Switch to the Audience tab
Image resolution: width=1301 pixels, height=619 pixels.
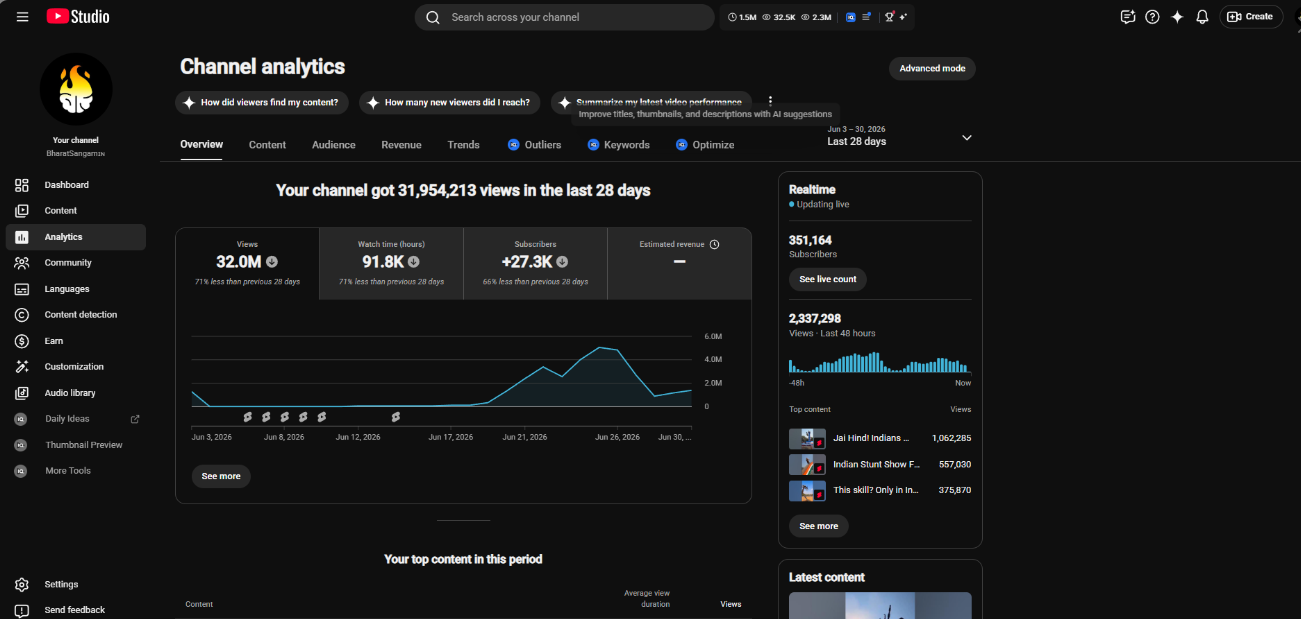coord(334,145)
